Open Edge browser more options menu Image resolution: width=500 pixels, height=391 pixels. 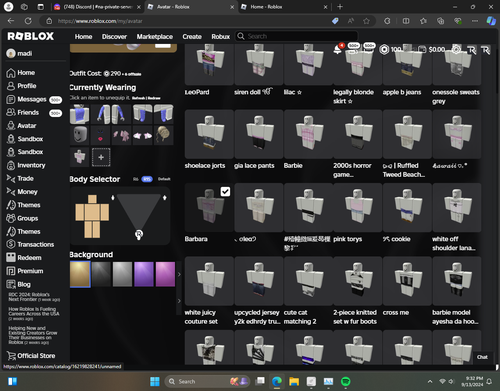pyautogui.click(x=475, y=21)
